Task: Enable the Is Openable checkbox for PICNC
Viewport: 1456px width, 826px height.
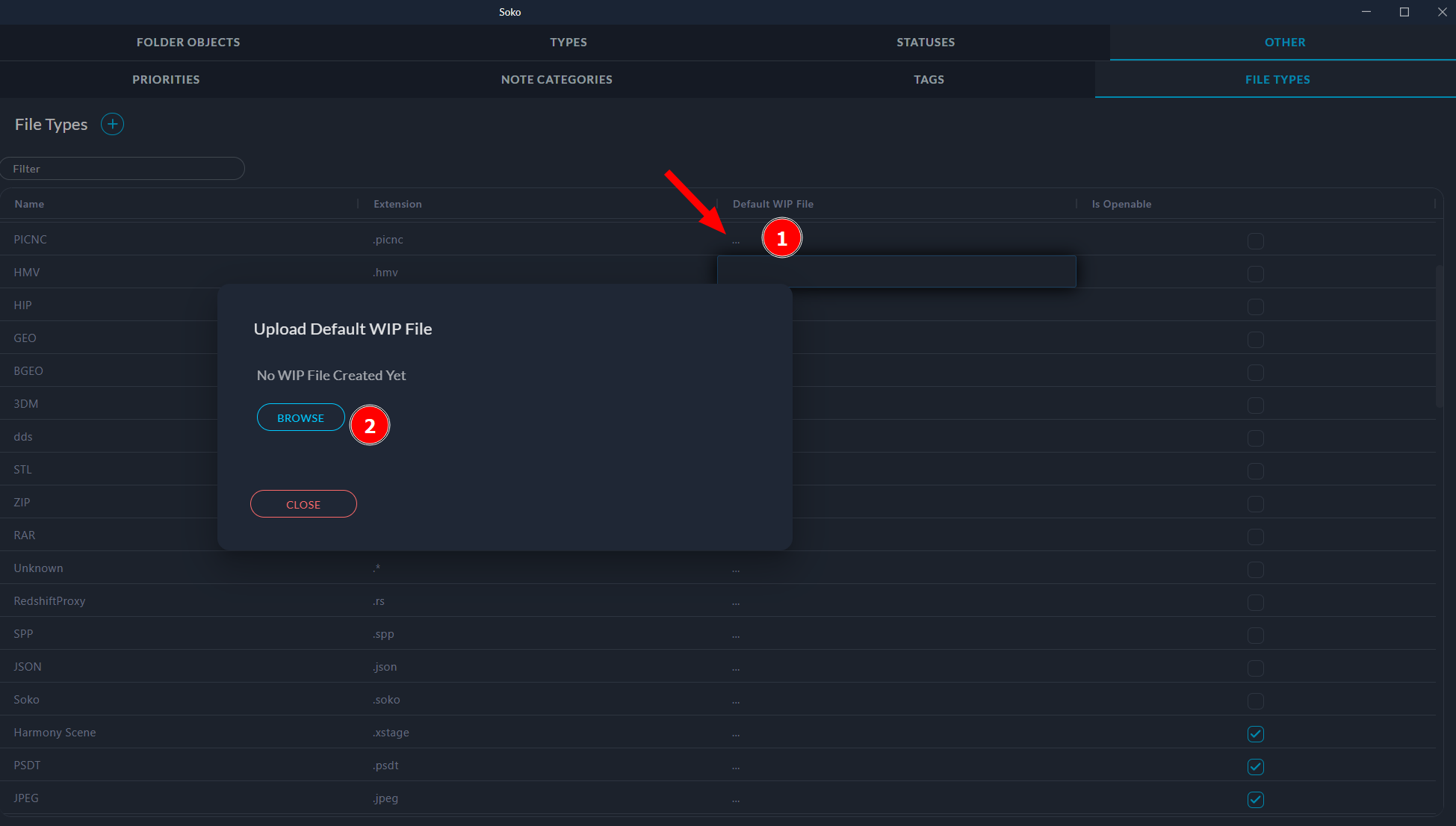Action: 1255,240
